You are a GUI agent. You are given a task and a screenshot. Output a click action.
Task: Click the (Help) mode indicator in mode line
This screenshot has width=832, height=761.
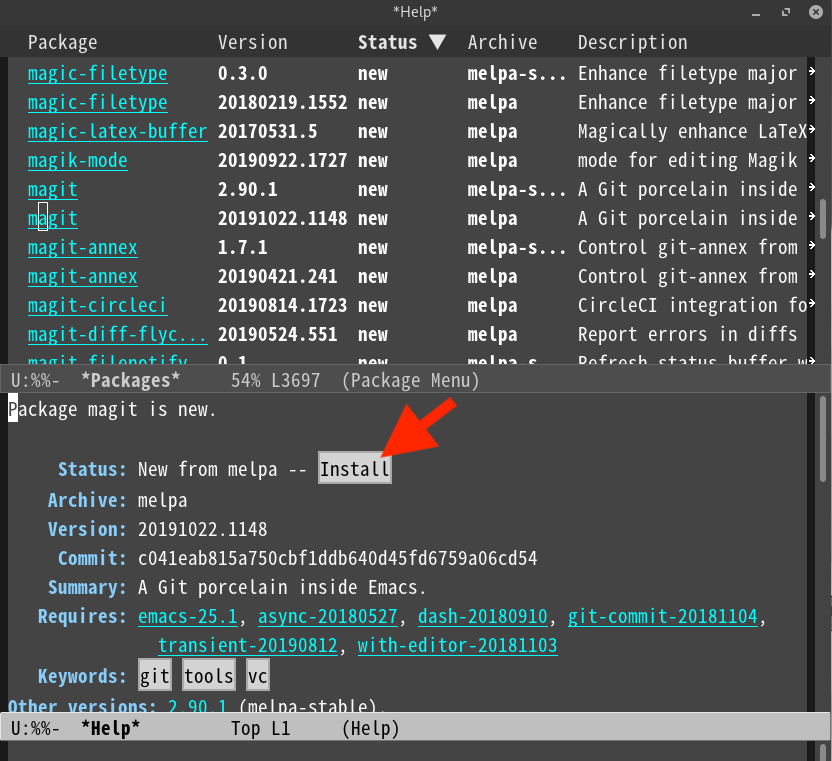370,729
